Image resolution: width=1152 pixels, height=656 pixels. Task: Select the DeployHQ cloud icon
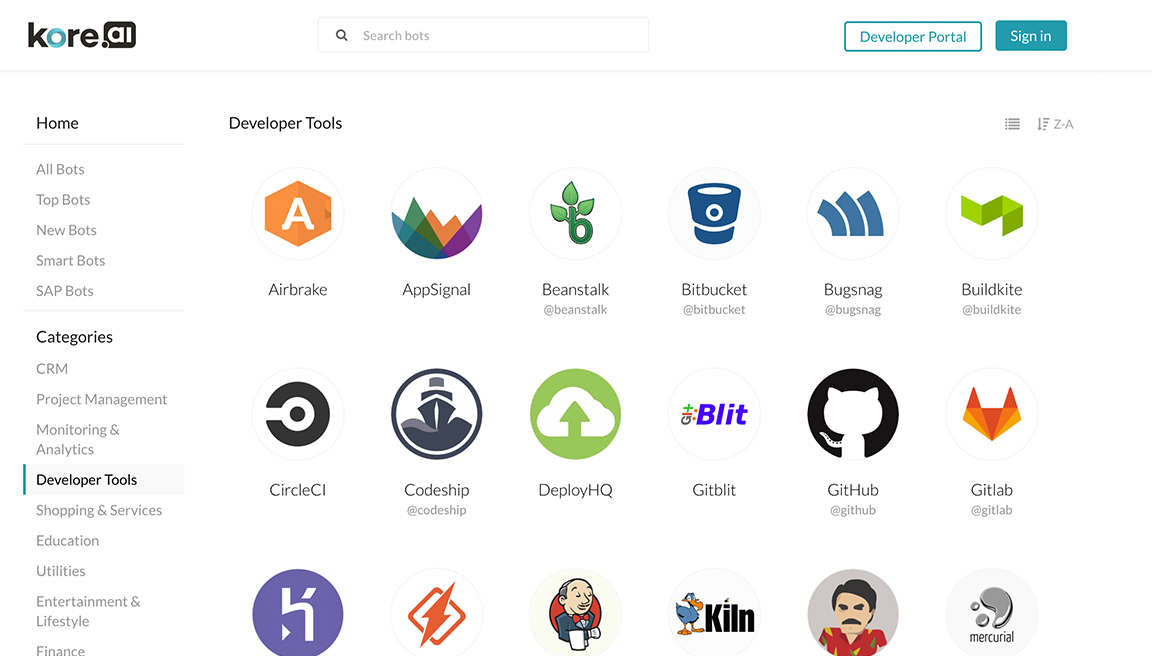coord(575,414)
